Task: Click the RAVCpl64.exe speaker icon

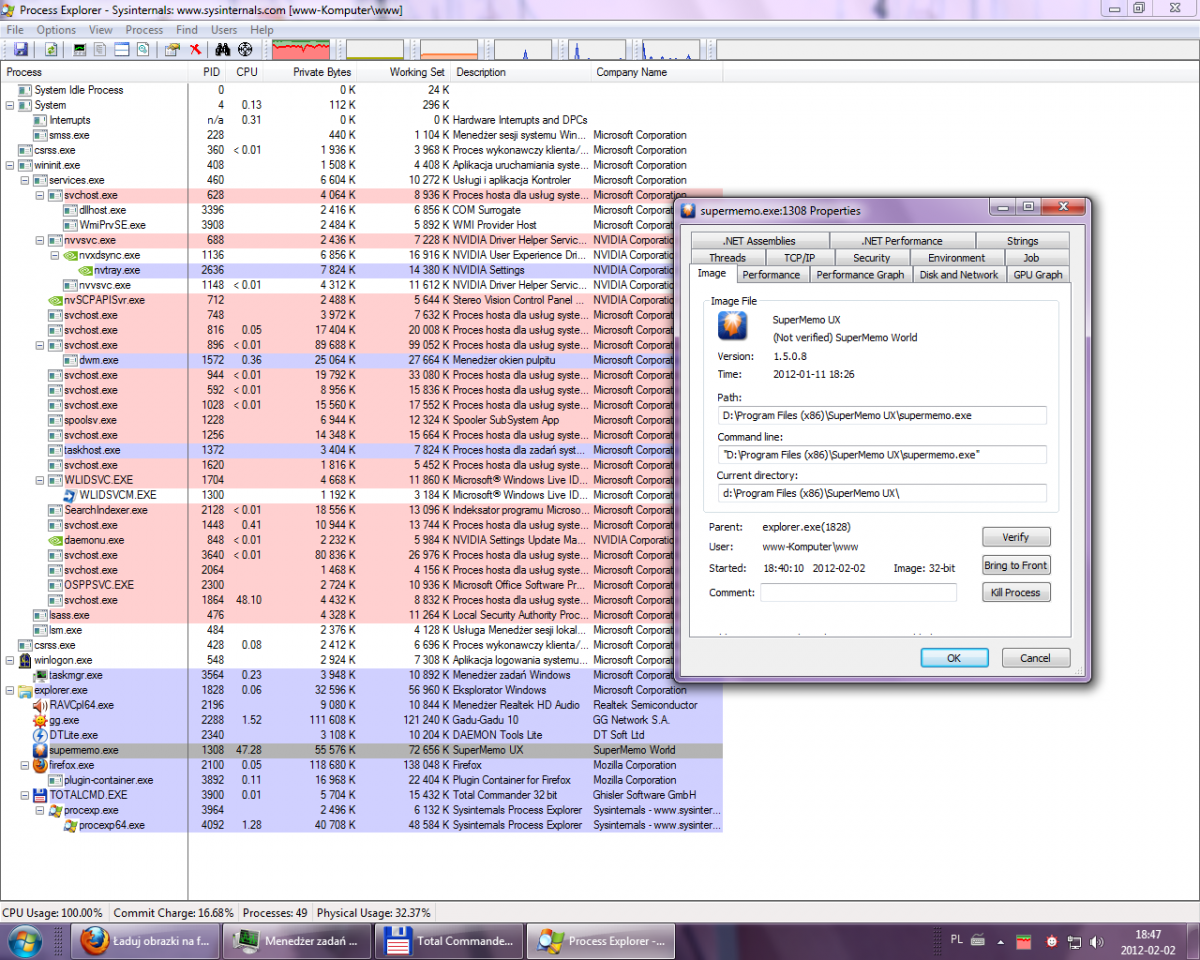Action: point(40,705)
